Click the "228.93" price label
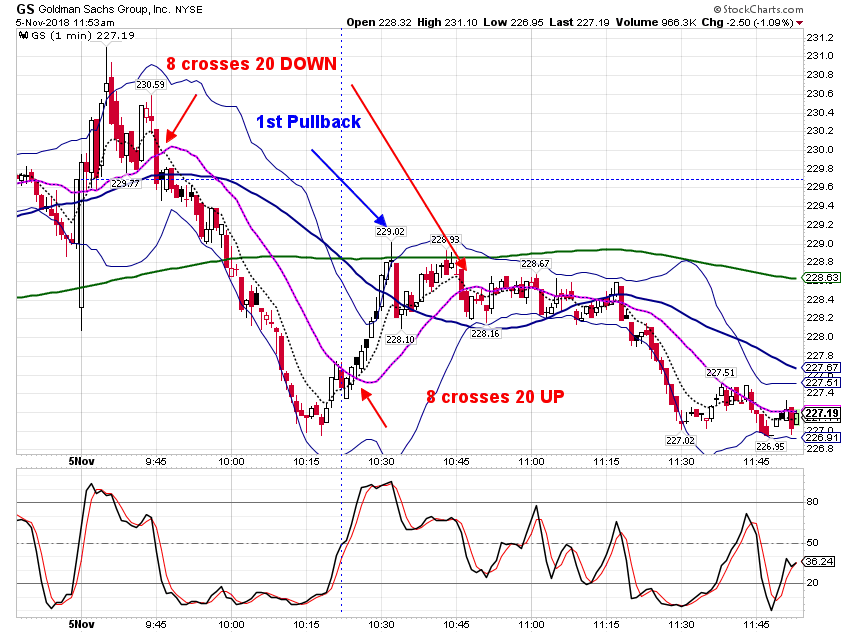Viewport: 850px width, 633px height. [x=445, y=240]
